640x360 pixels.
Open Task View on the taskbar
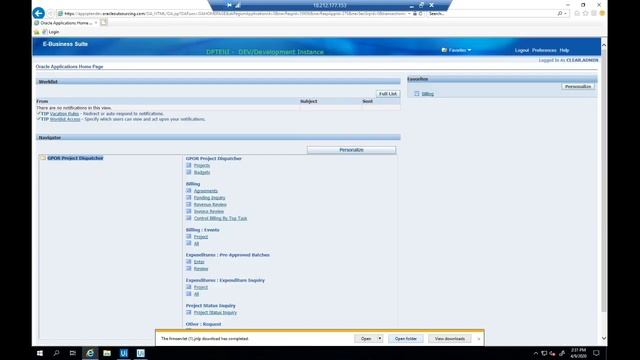[73, 353]
